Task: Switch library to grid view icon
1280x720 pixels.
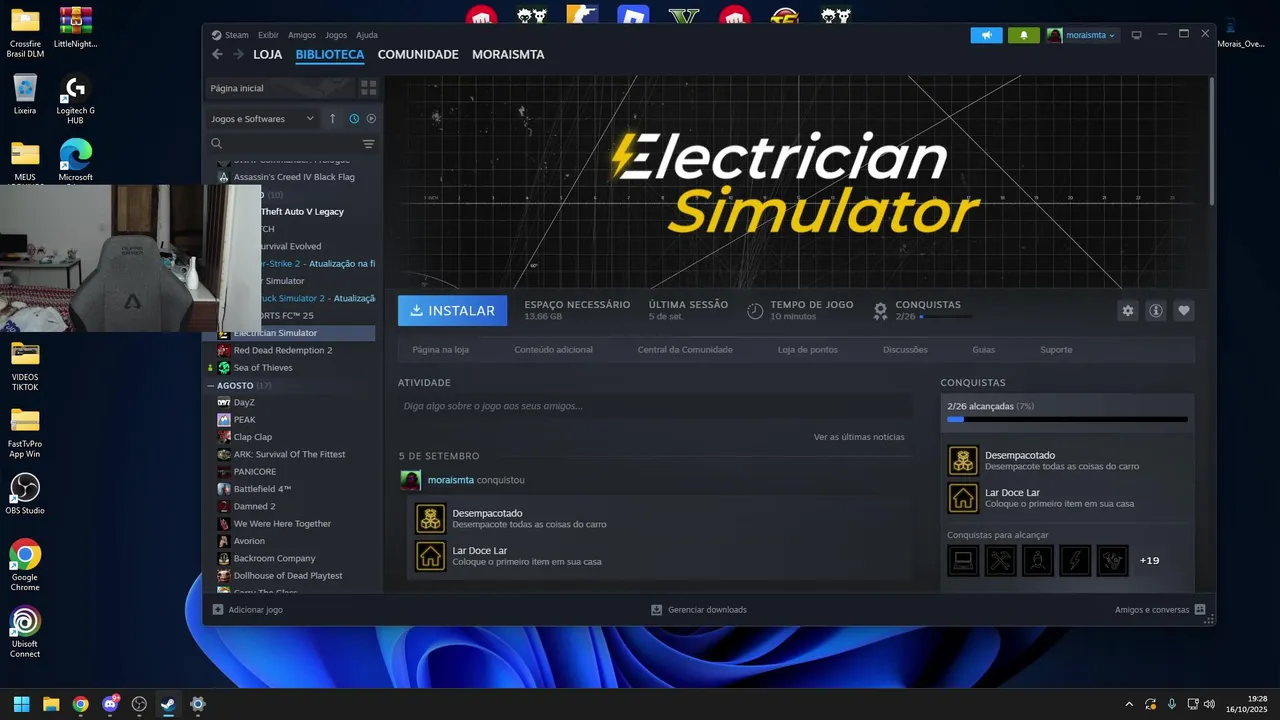Action: coord(368,88)
